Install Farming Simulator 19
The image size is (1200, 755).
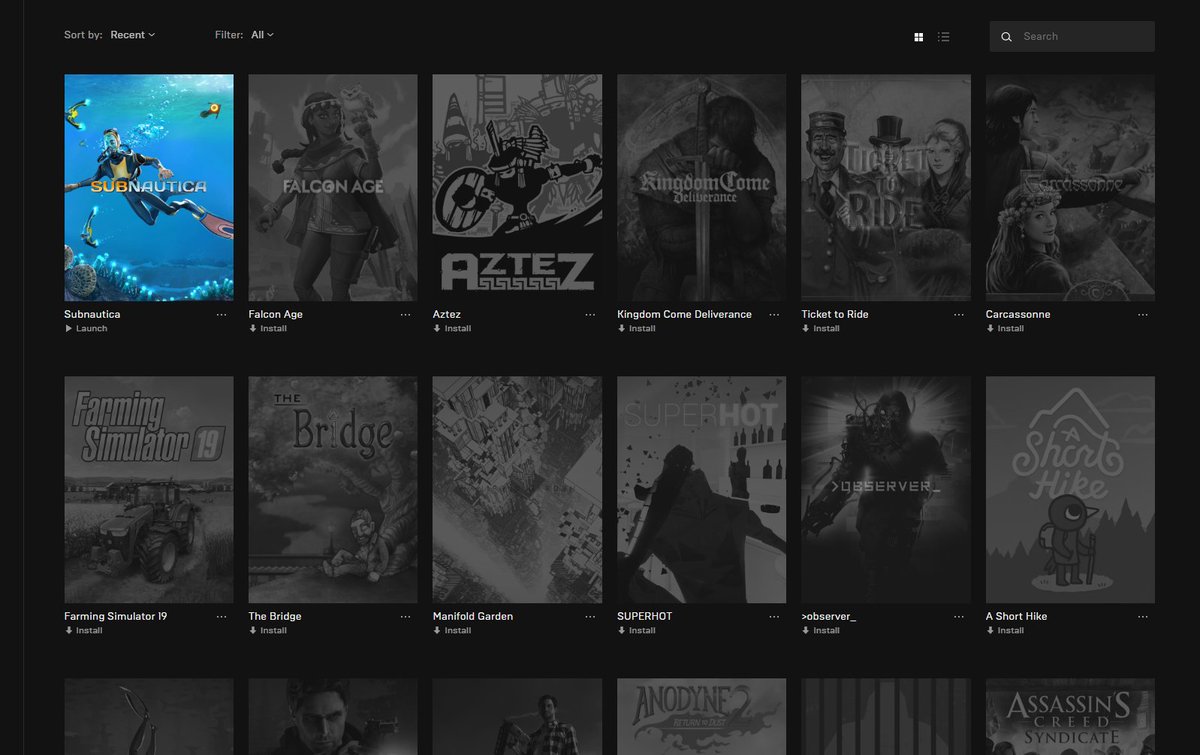pos(84,630)
